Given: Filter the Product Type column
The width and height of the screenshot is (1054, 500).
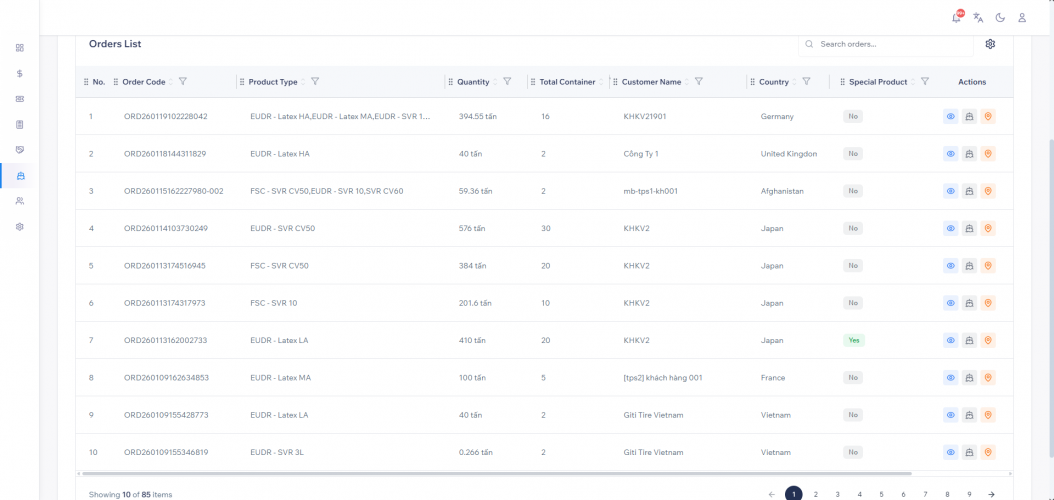Looking at the screenshot, I should (315, 81).
